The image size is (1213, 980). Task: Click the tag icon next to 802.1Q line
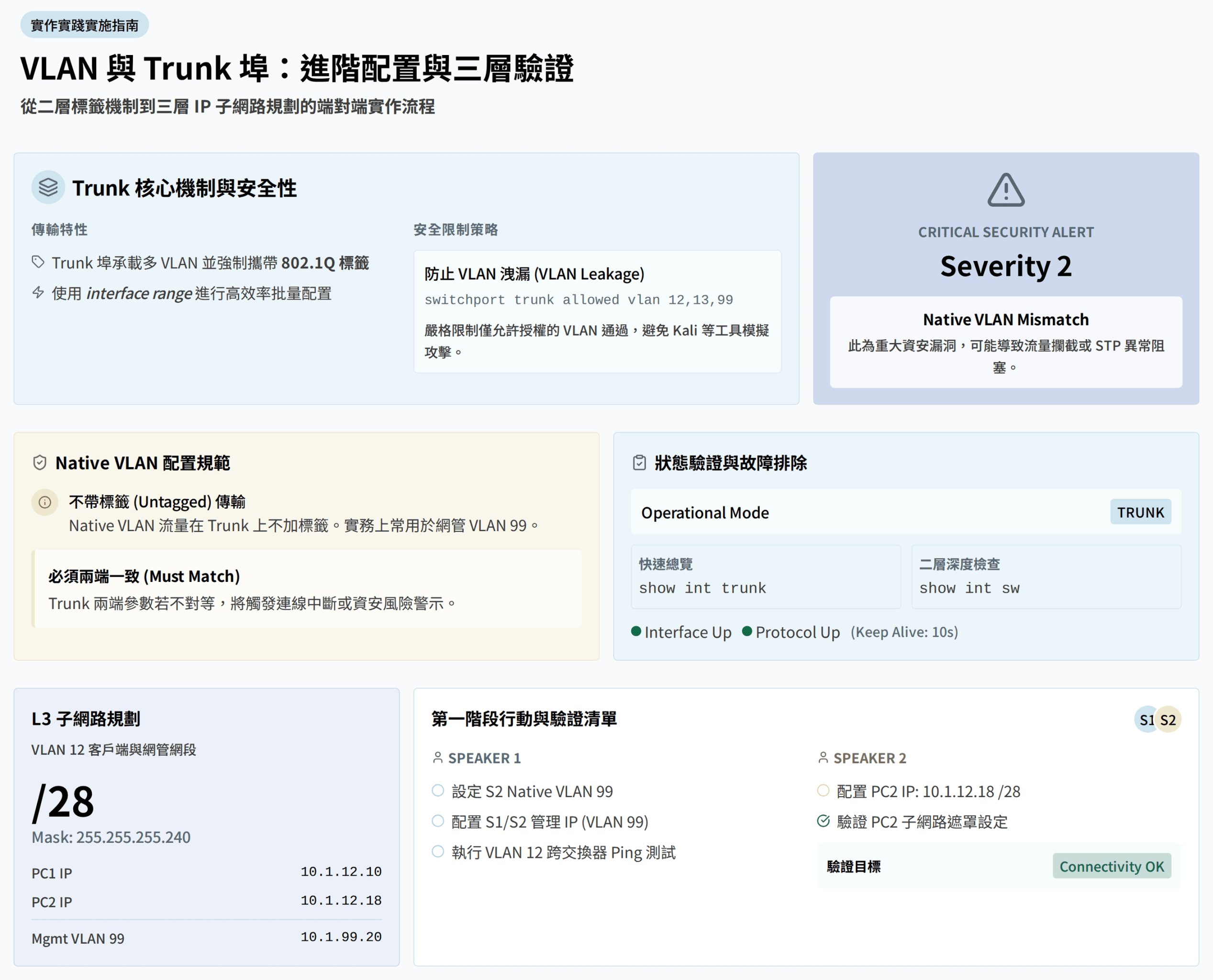(38, 262)
